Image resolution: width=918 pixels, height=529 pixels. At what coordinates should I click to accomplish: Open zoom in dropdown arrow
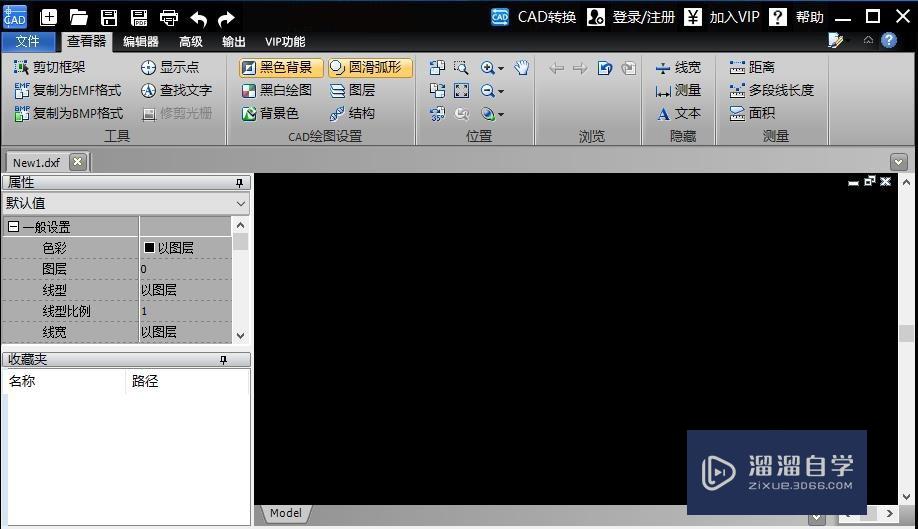501,68
